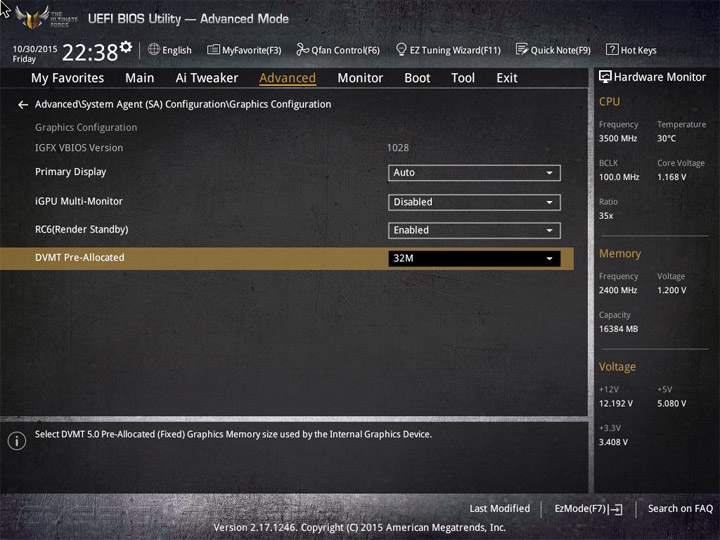
Task: Click the Quick Note notepad icon
Action: point(522,50)
